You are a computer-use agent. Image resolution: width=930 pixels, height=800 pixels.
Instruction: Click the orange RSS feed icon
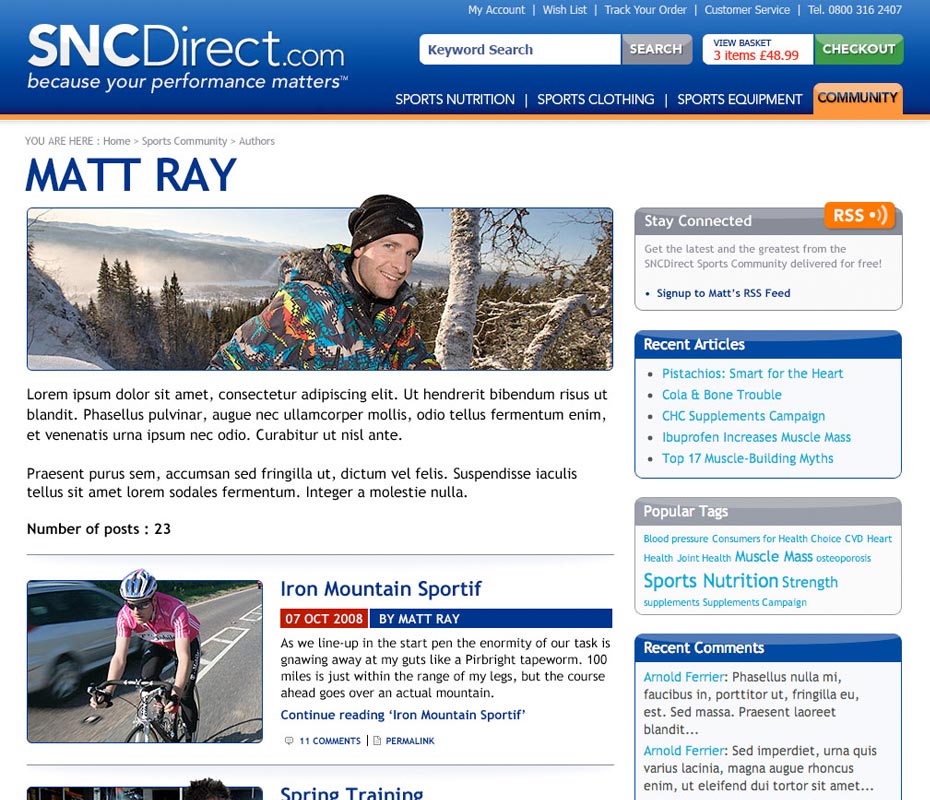pyautogui.click(x=859, y=215)
